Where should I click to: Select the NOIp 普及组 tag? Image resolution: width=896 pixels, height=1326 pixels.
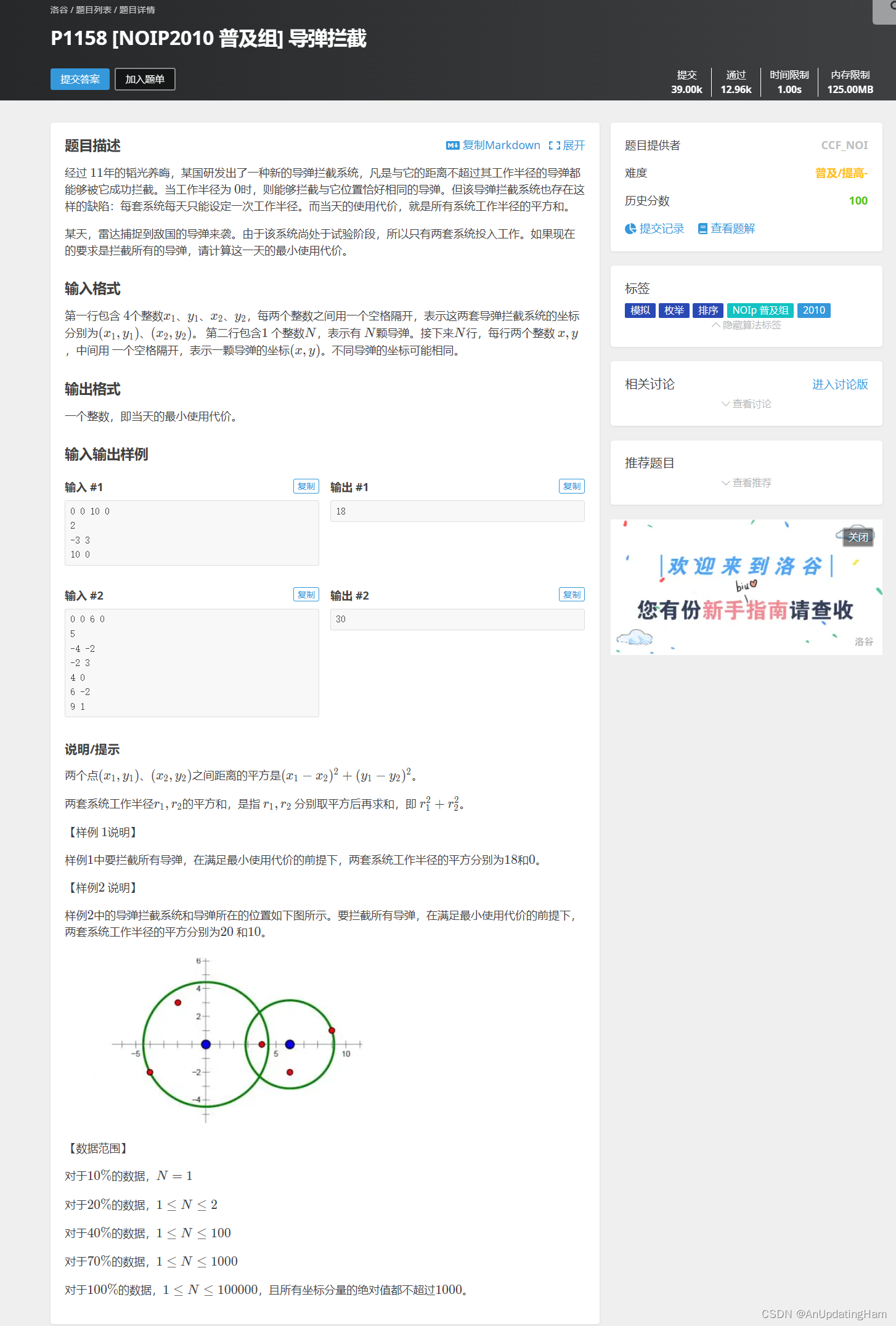[760, 311]
